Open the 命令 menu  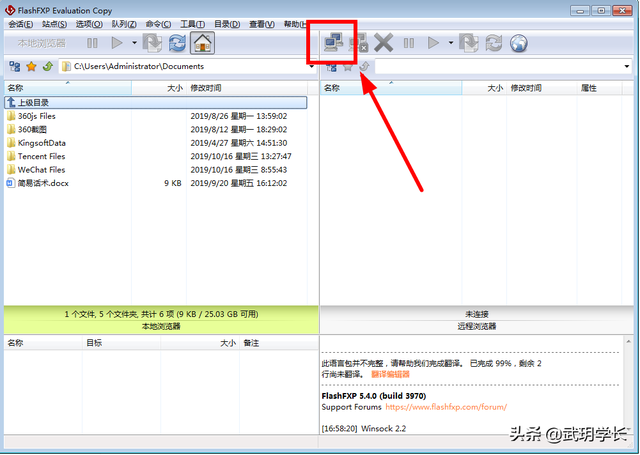(158, 24)
